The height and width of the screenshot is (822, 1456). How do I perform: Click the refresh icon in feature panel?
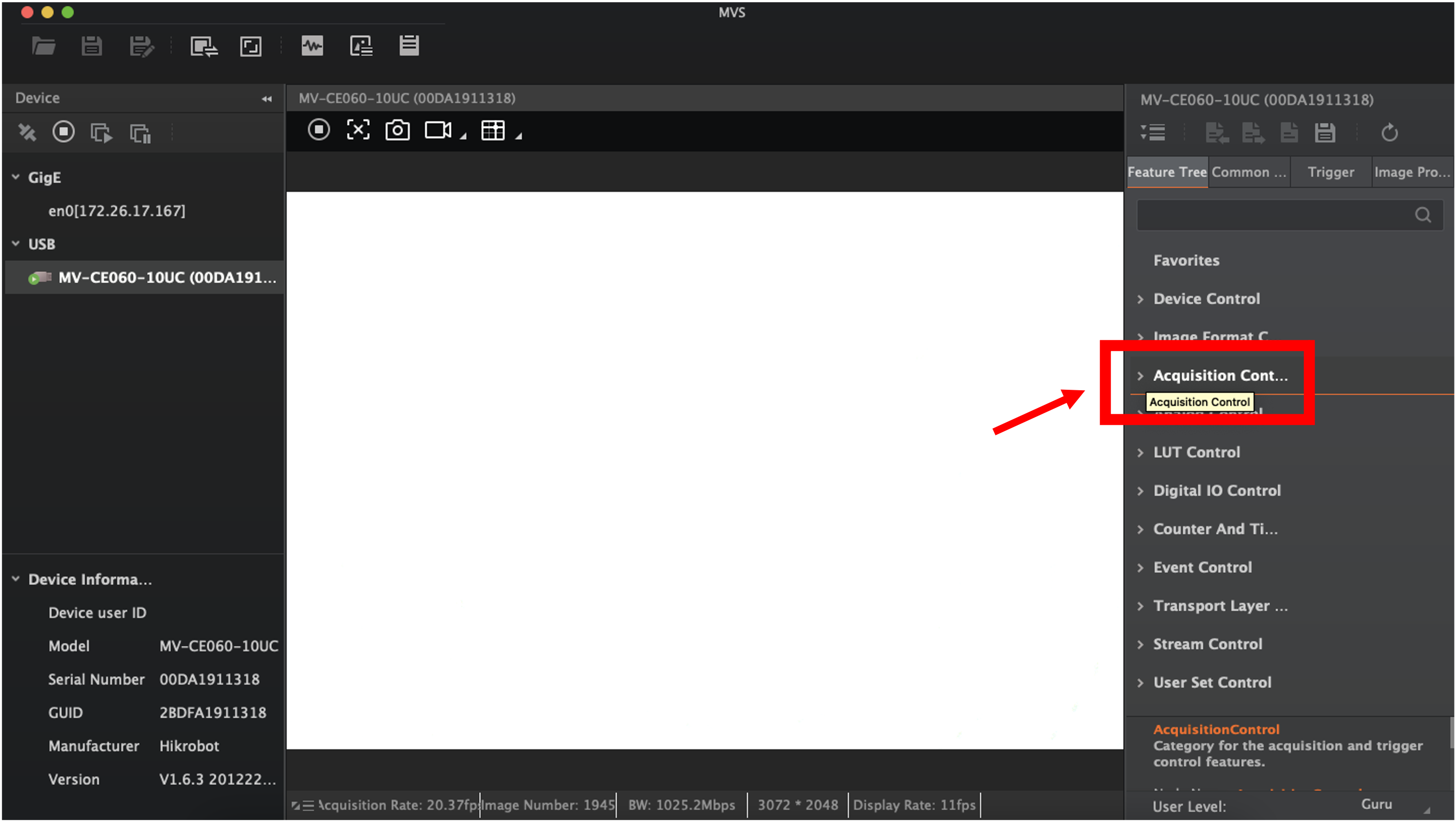pos(1389,133)
